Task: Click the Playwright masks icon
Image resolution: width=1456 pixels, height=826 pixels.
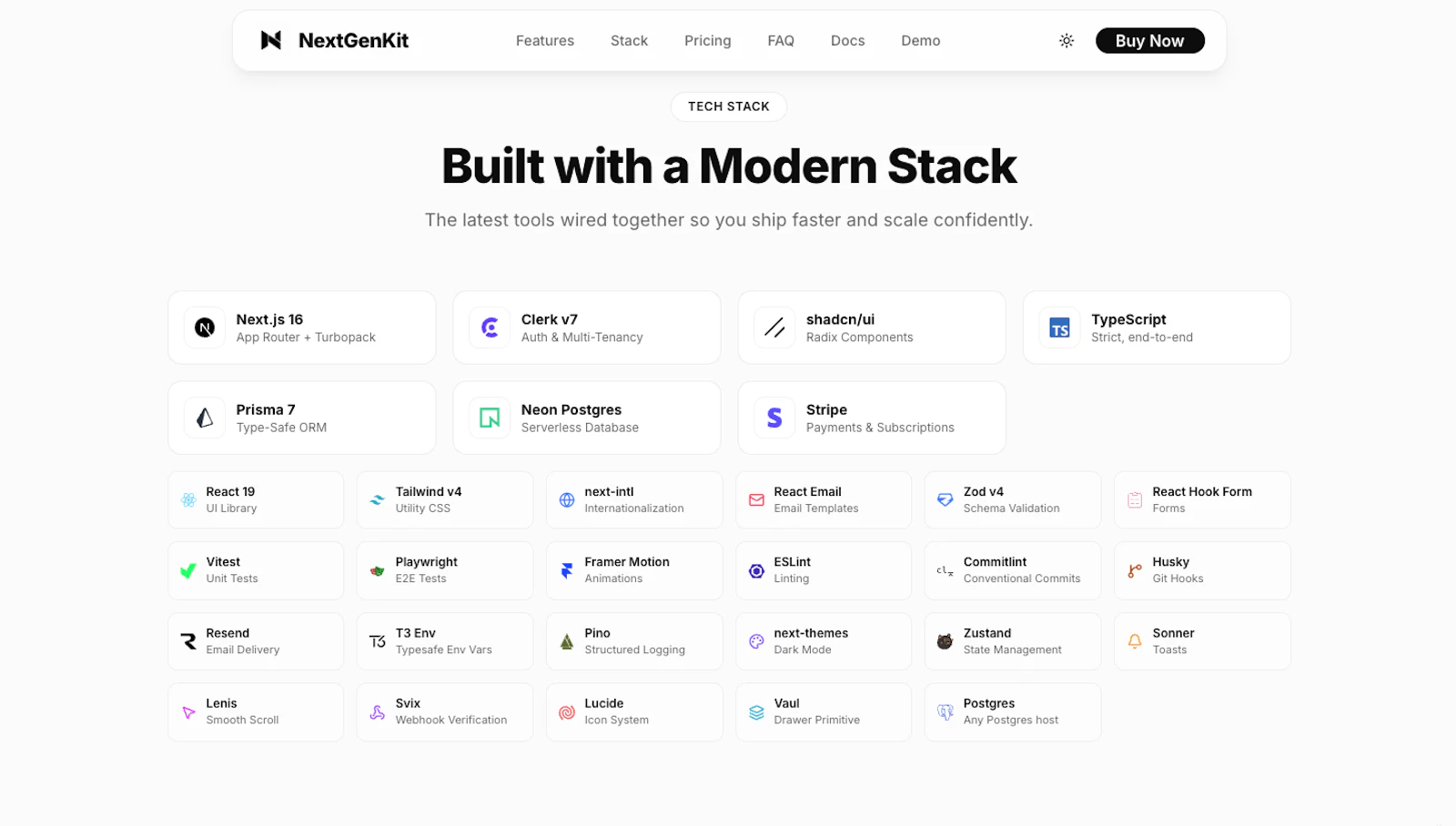Action: 378,570
